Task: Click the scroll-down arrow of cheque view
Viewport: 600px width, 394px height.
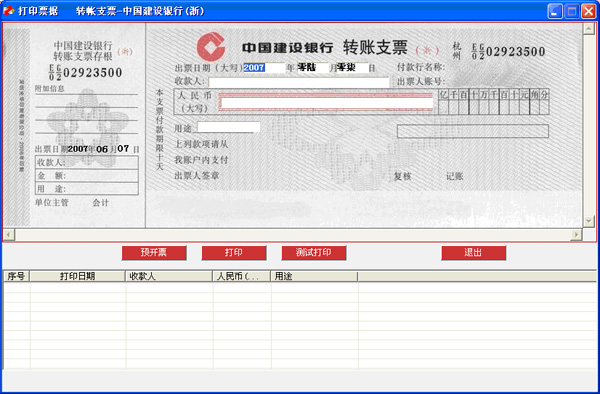Action: pyautogui.click(x=588, y=221)
